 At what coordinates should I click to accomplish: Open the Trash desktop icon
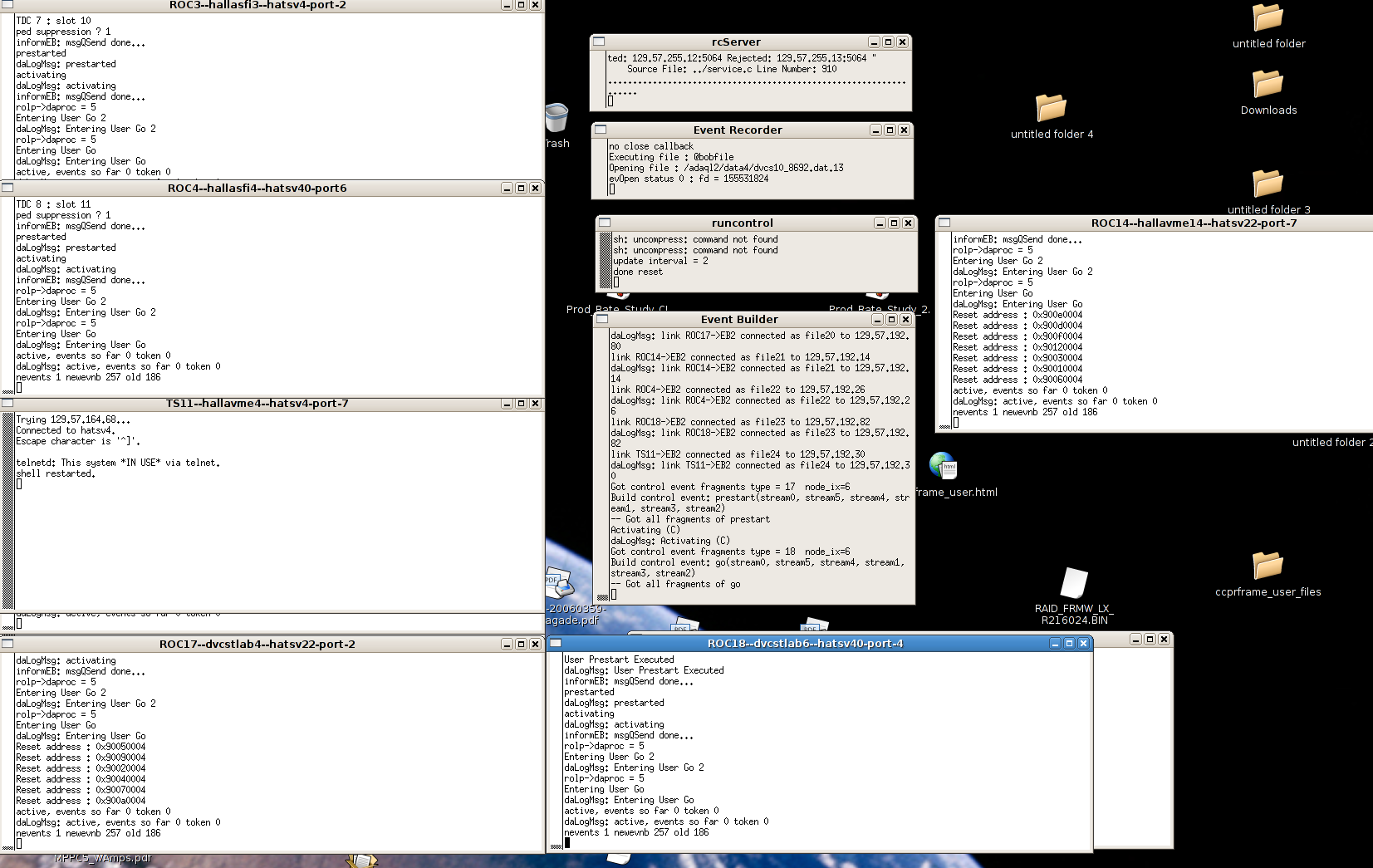click(557, 119)
